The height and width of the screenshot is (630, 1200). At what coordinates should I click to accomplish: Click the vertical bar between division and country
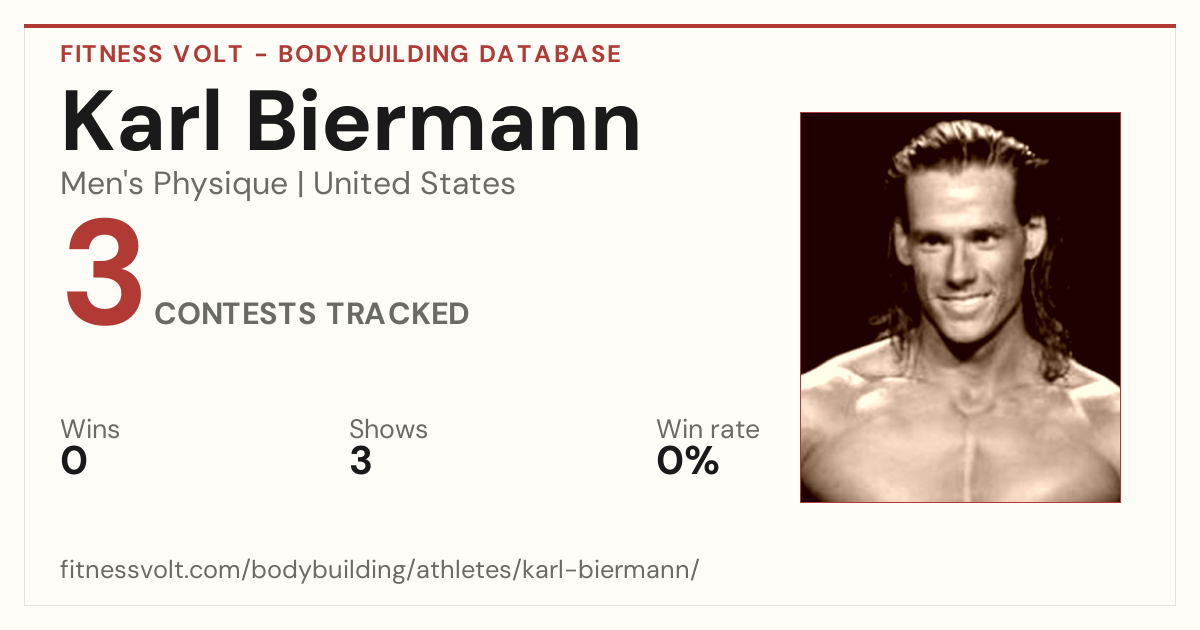(301, 185)
